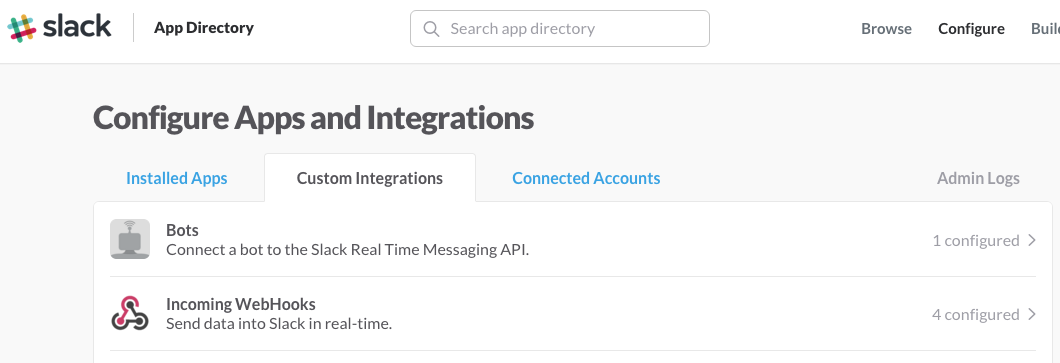The width and height of the screenshot is (1060, 363).
Task: Click "Connect a bot to the Slack Real Time Messaging API."
Action: point(347,249)
